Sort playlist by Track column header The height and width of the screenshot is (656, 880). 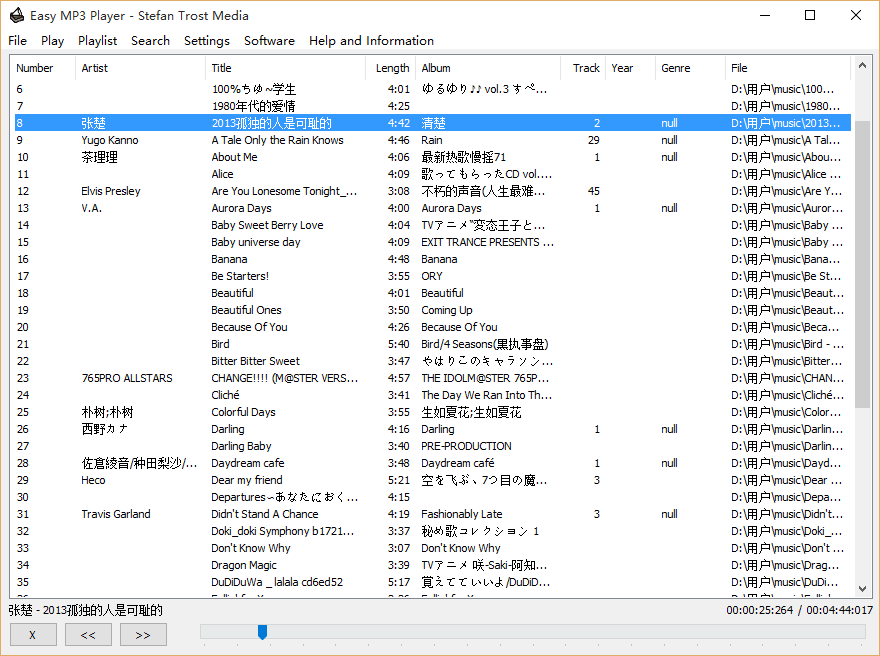583,68
